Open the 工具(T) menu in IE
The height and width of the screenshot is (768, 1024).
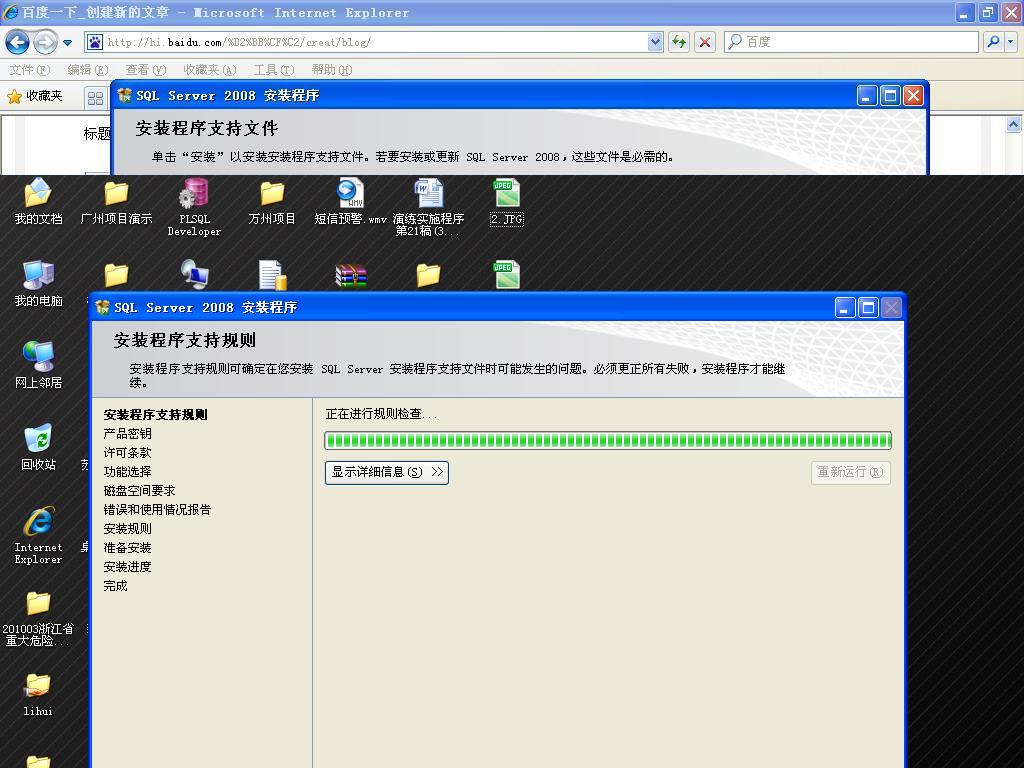[273, 70]
